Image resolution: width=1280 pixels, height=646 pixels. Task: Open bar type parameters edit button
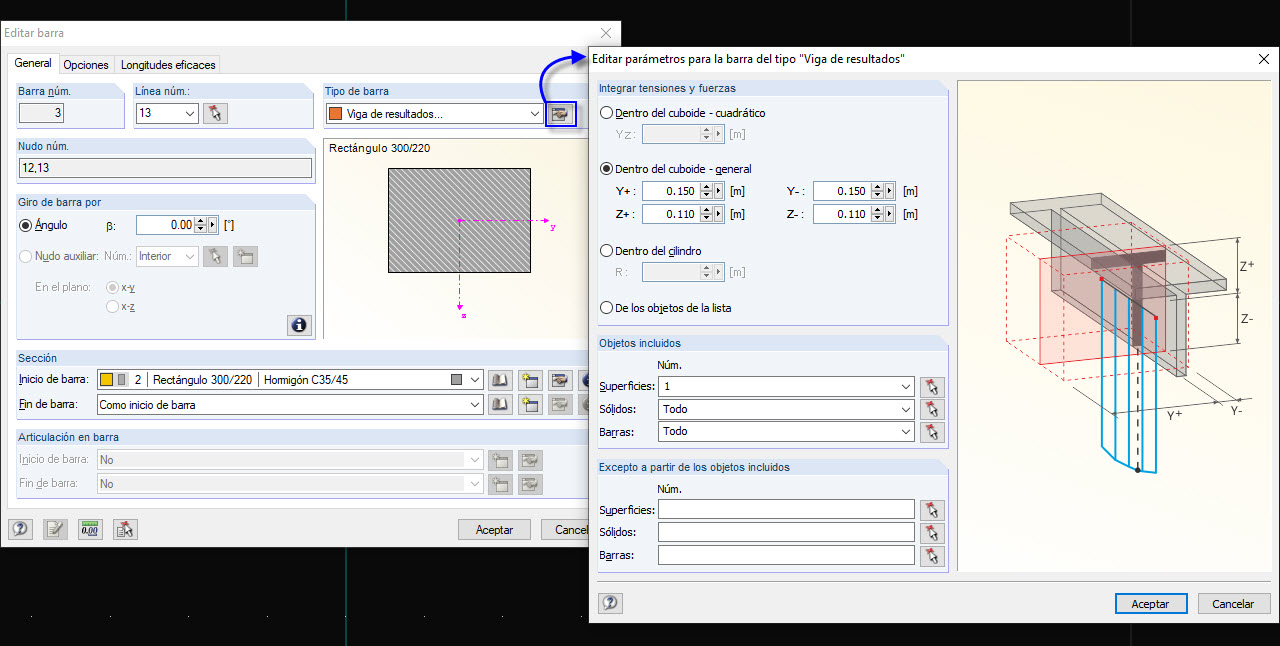(560, 114)
